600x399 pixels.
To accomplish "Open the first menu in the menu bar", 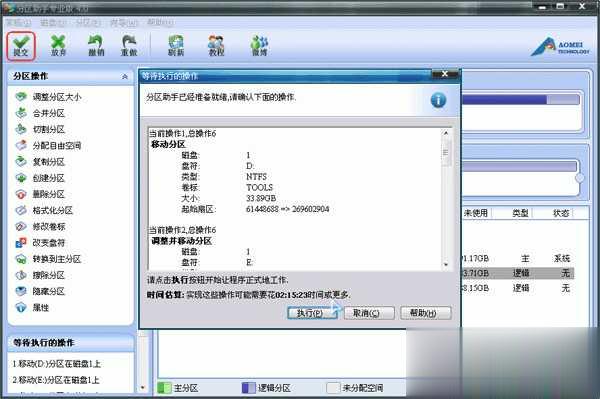I will 18,23.
